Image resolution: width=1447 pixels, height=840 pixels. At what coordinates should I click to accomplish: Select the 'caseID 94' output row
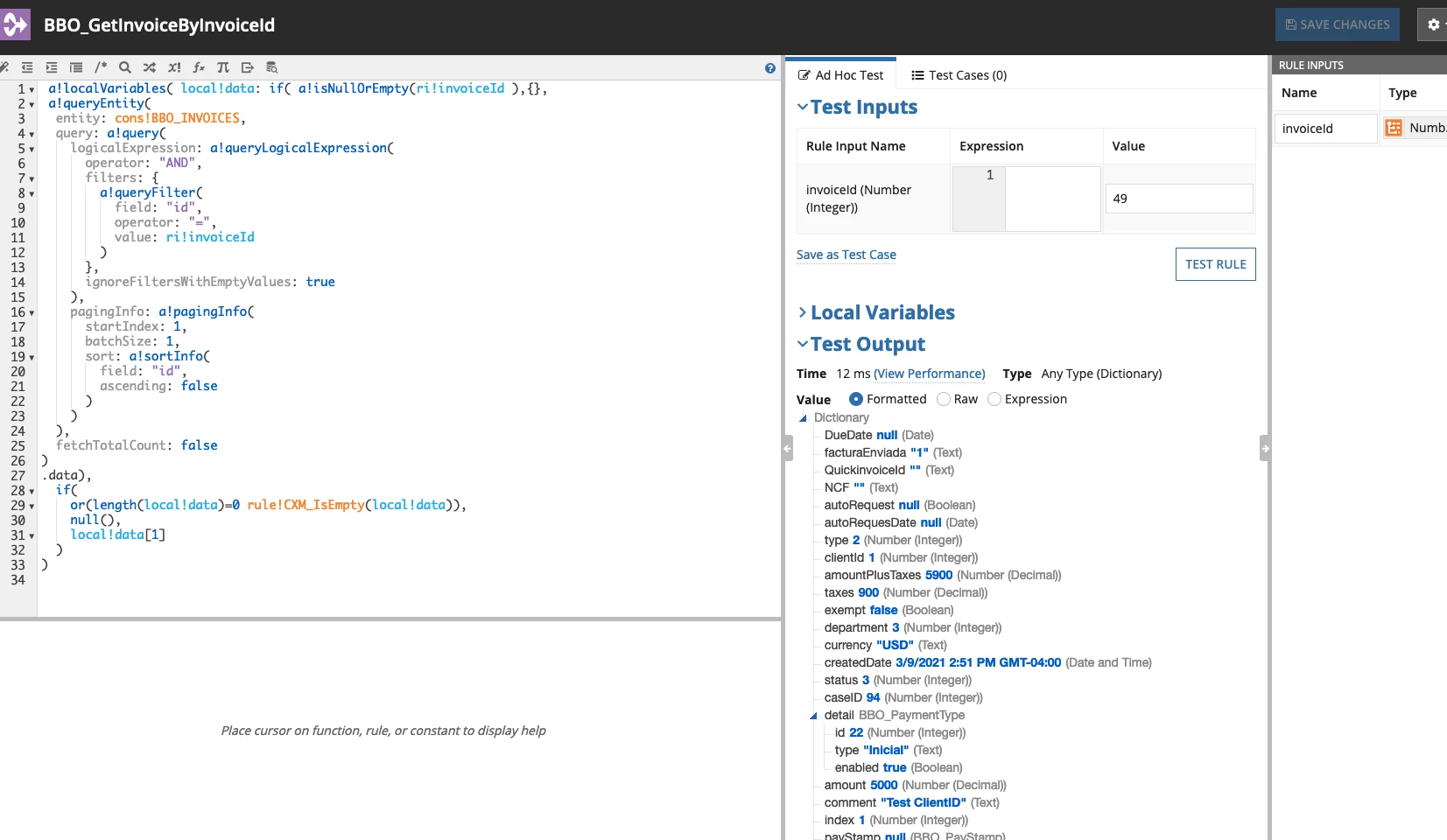click(x=903, y=697)
